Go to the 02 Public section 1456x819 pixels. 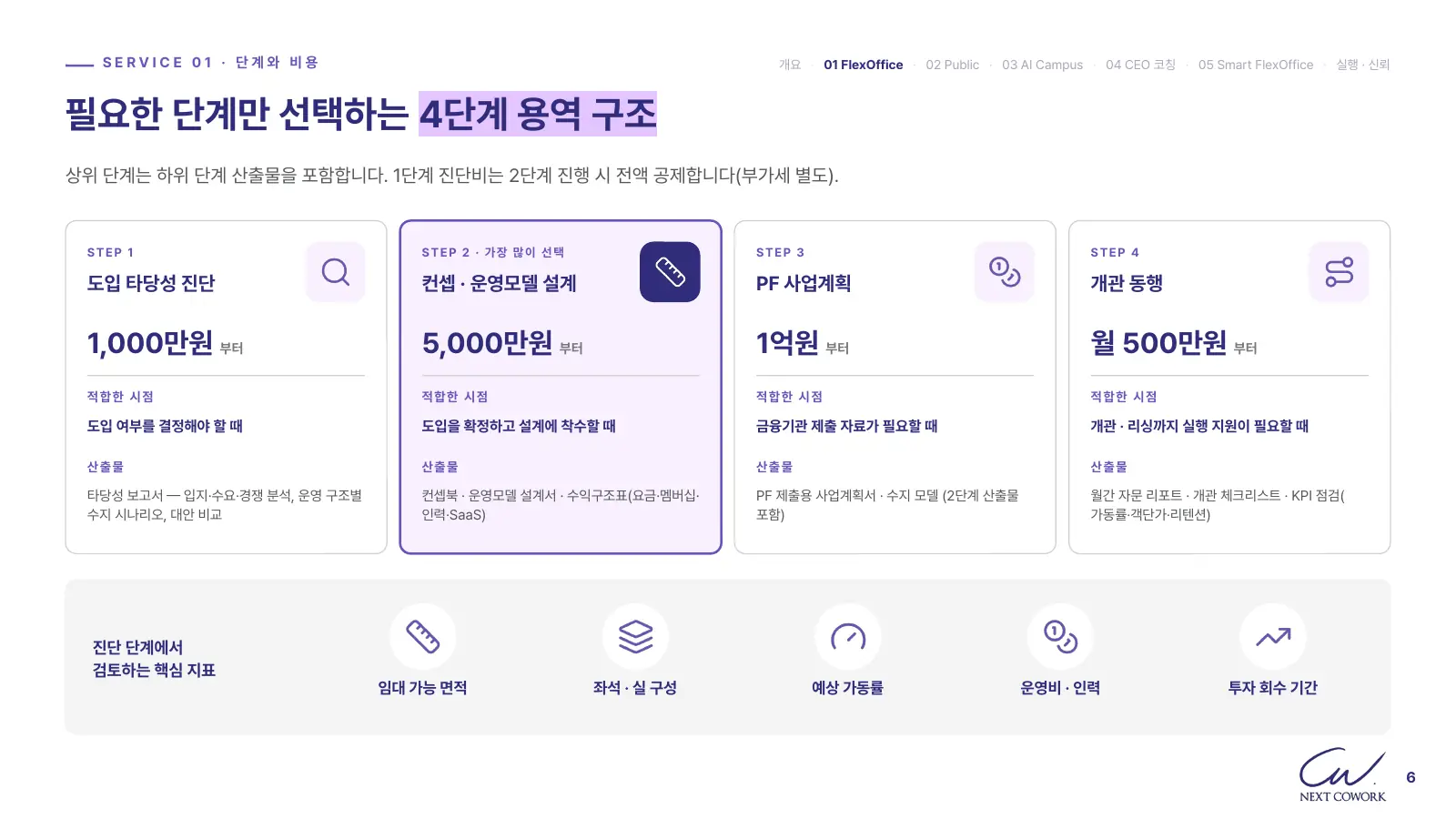953,65
